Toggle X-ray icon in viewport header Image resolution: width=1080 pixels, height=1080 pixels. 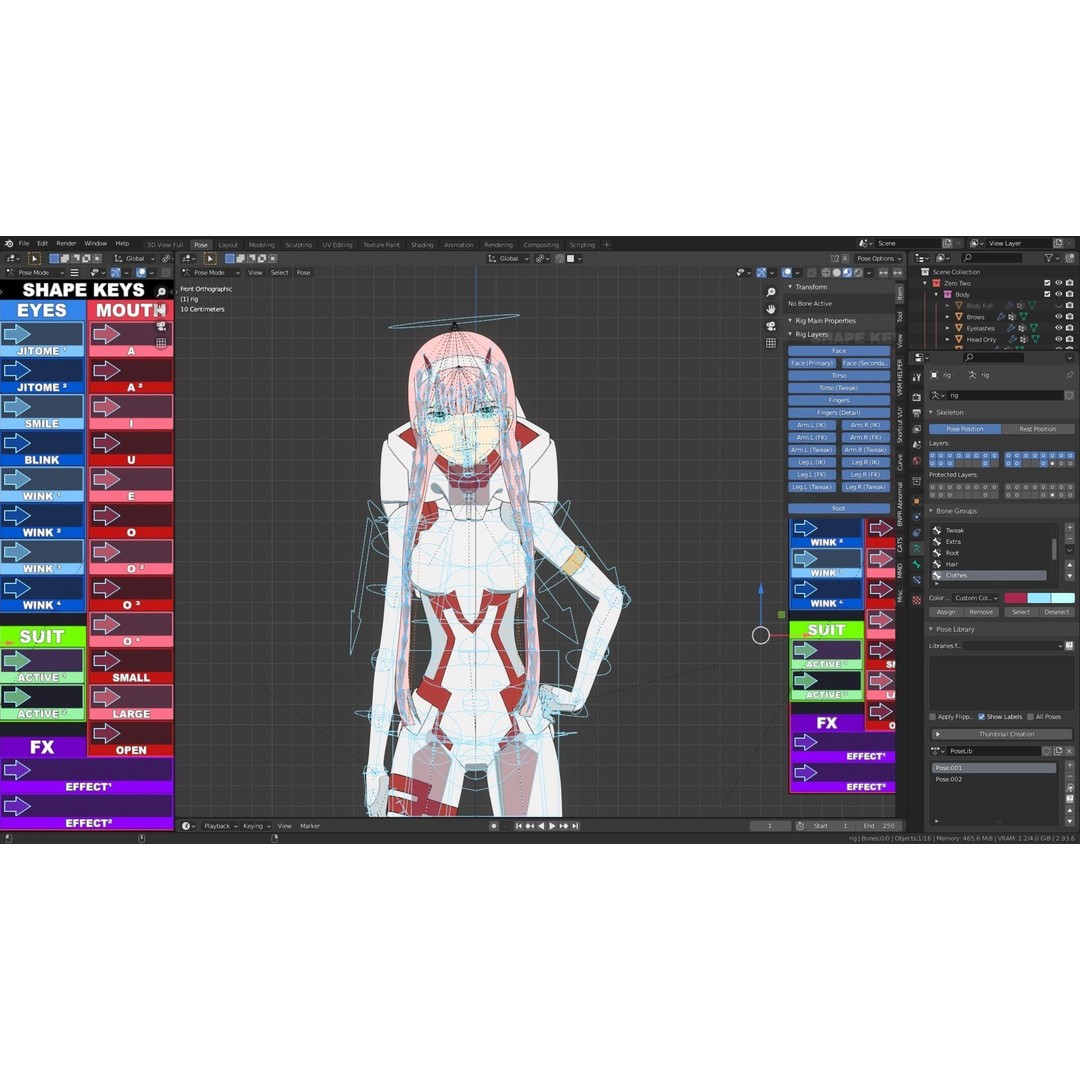812,273
